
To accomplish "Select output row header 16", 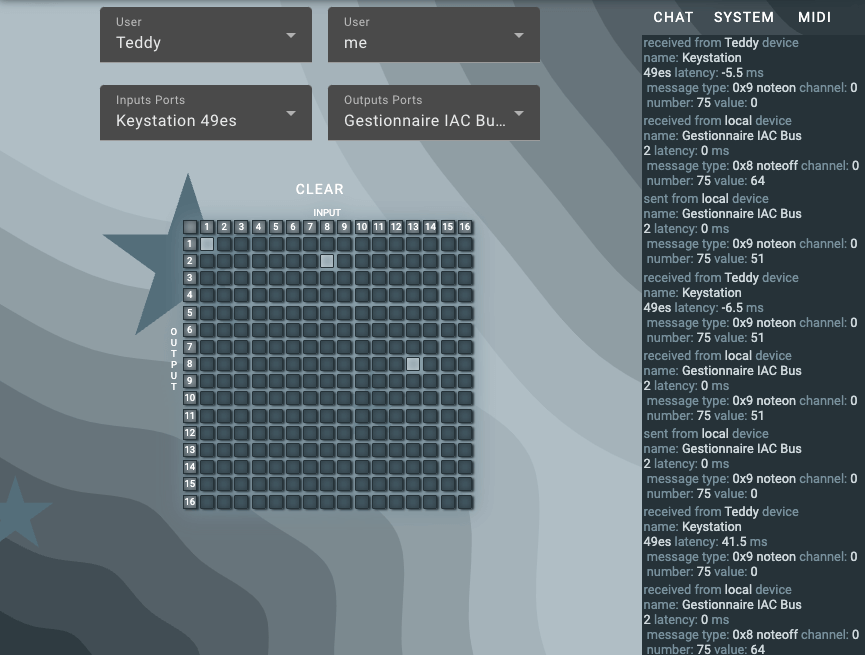I will [x=190, y=502].
